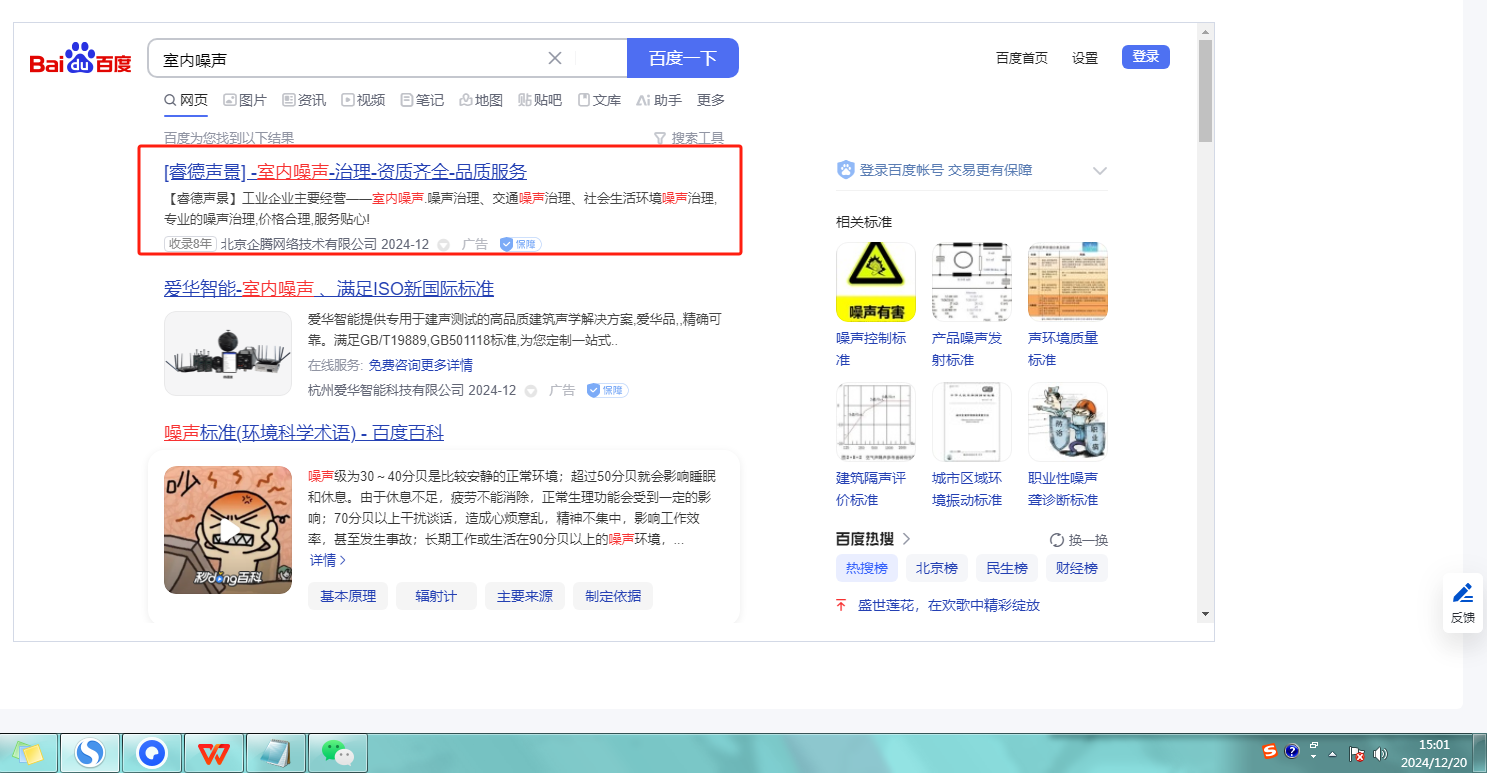
Task: Click the page scrollbar down arrow
Action: coord(1205,613)
